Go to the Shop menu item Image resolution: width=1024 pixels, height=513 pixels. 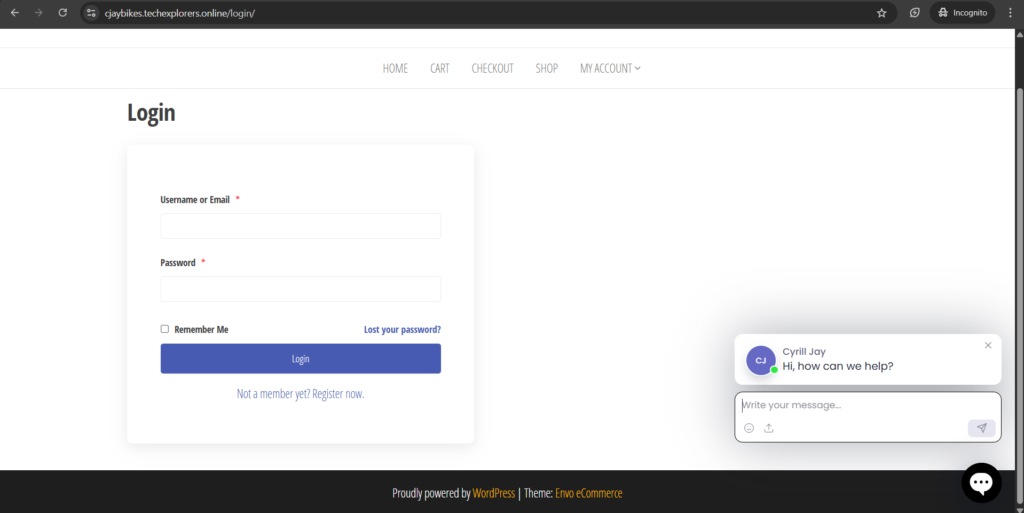coord(546,68)
